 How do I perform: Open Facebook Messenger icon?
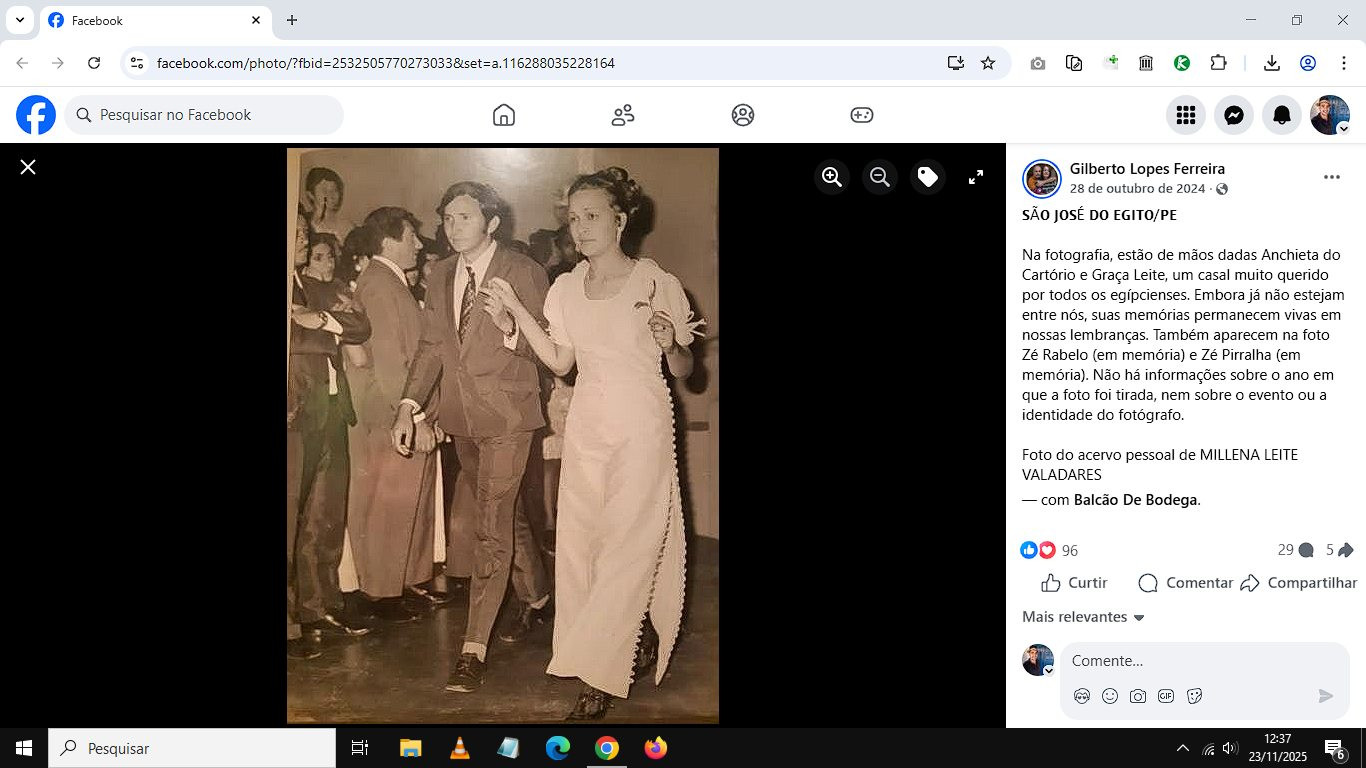pos(1234,115)
